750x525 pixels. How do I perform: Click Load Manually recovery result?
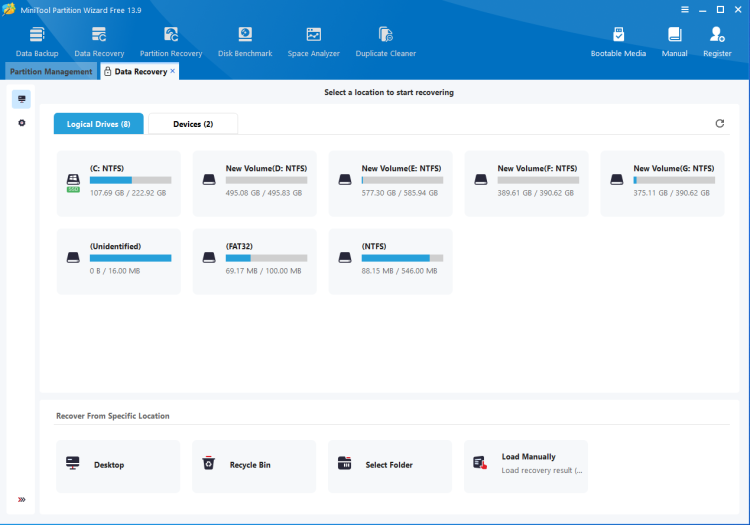(526, 466)
